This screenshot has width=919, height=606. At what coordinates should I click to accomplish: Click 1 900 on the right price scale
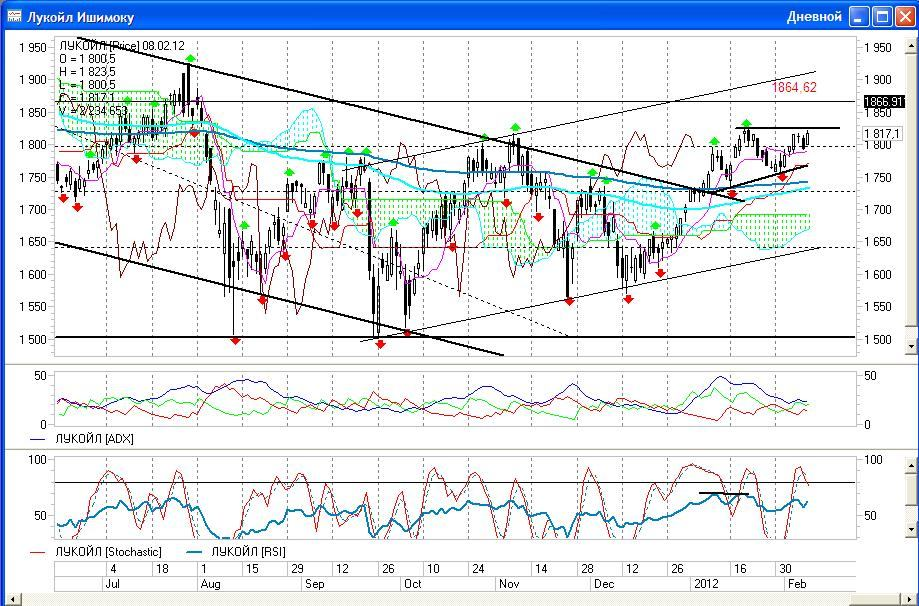point(878,80)
